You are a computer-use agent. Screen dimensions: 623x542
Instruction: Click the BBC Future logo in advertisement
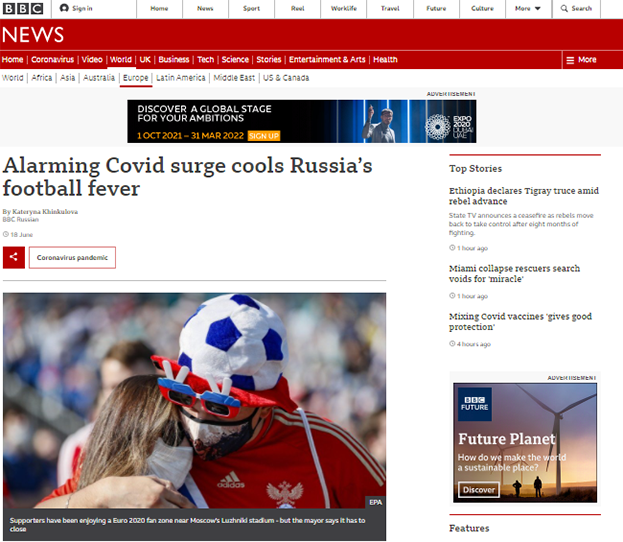tap(476, 404)
